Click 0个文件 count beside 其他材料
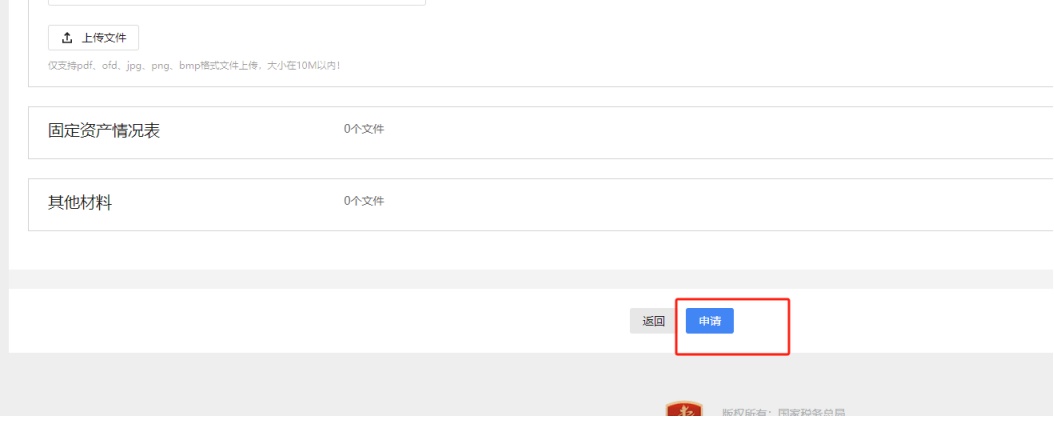Viewport: 1054px width, 422px height. 364,201
